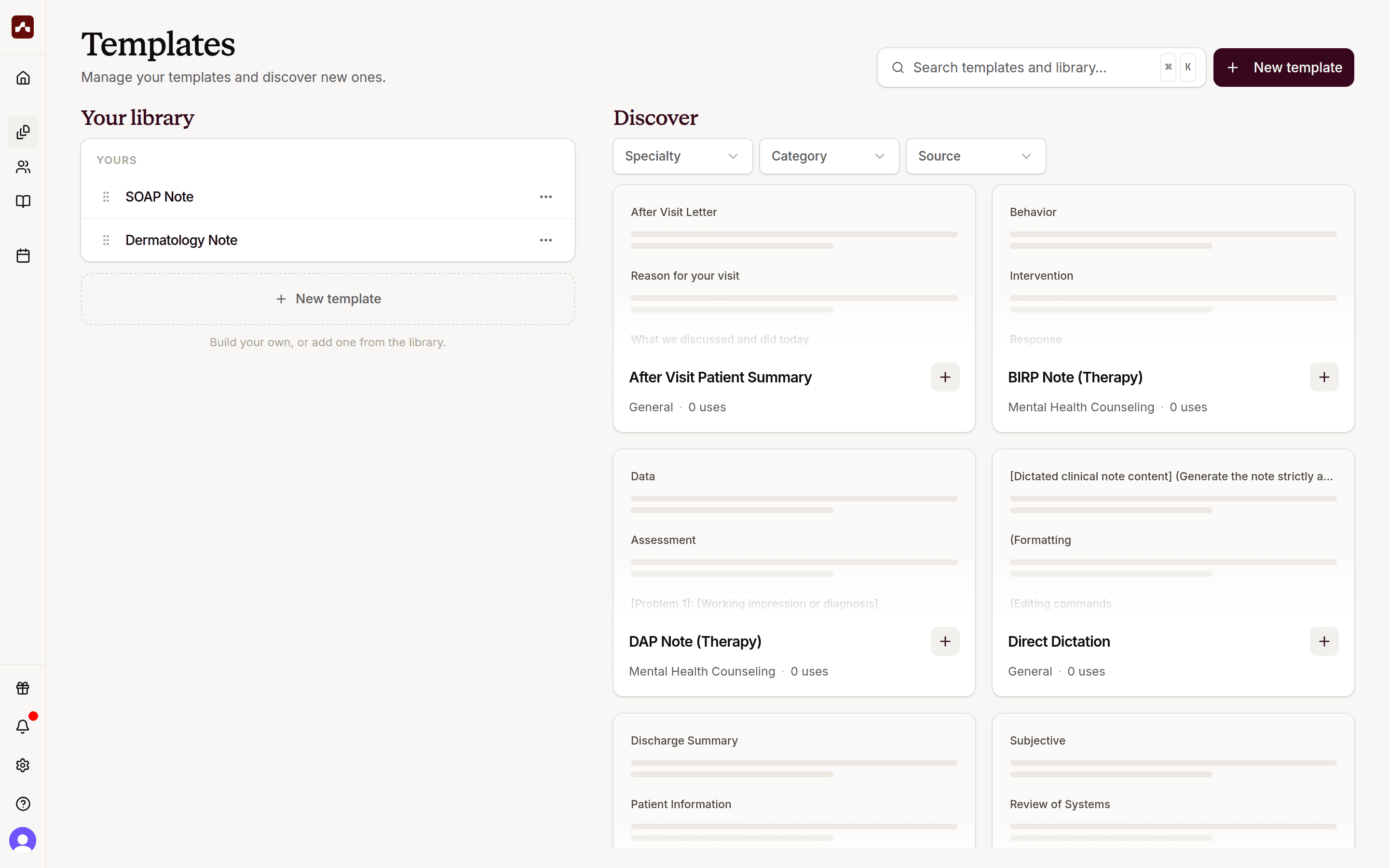Image resolution: width=1389 pixels, height=868 pixels.
Task: Open the Templates sidebar icon
Action: coord(23,132)
